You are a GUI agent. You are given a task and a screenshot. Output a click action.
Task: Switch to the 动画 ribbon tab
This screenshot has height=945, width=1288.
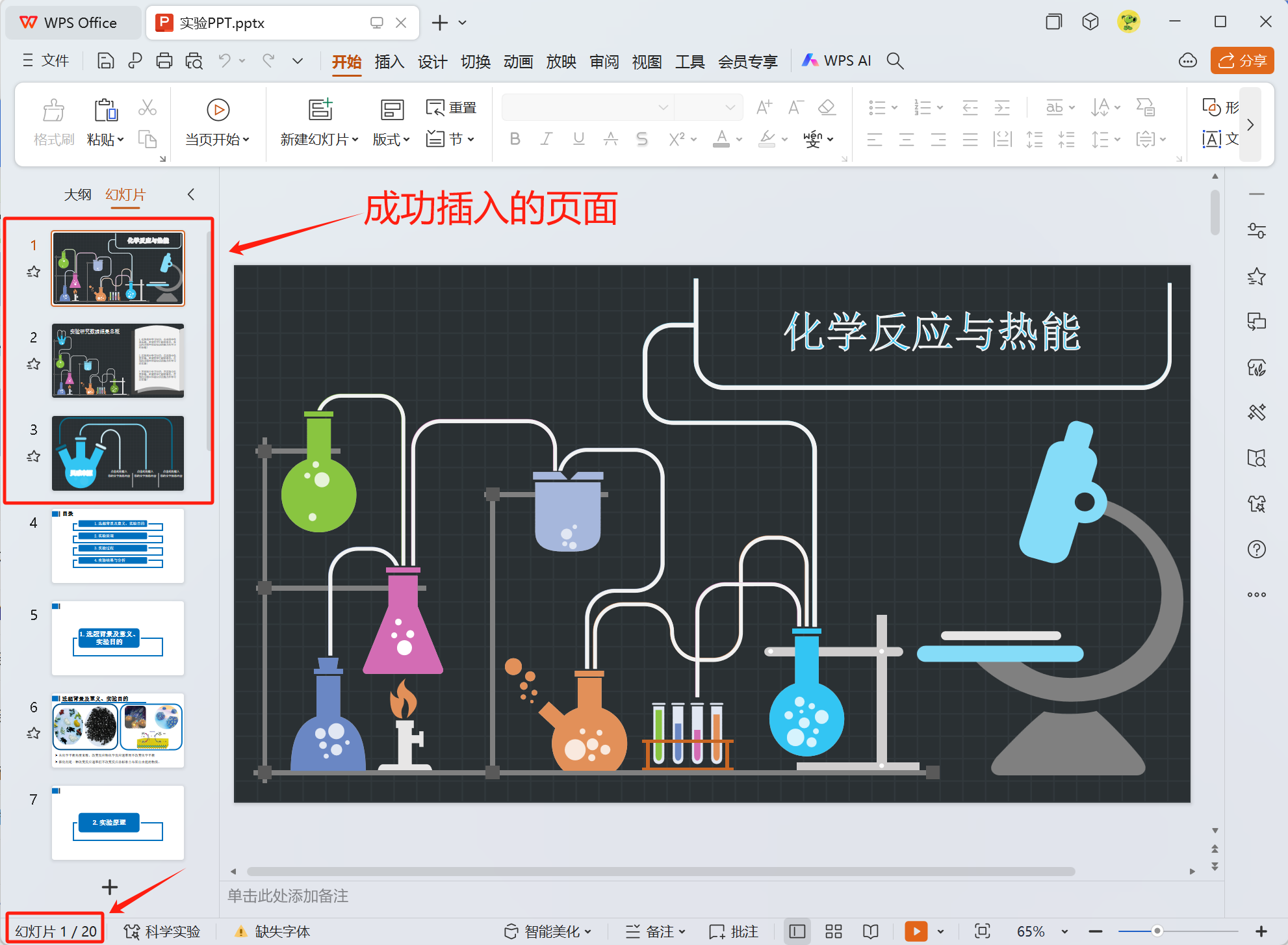click(518, 60)
